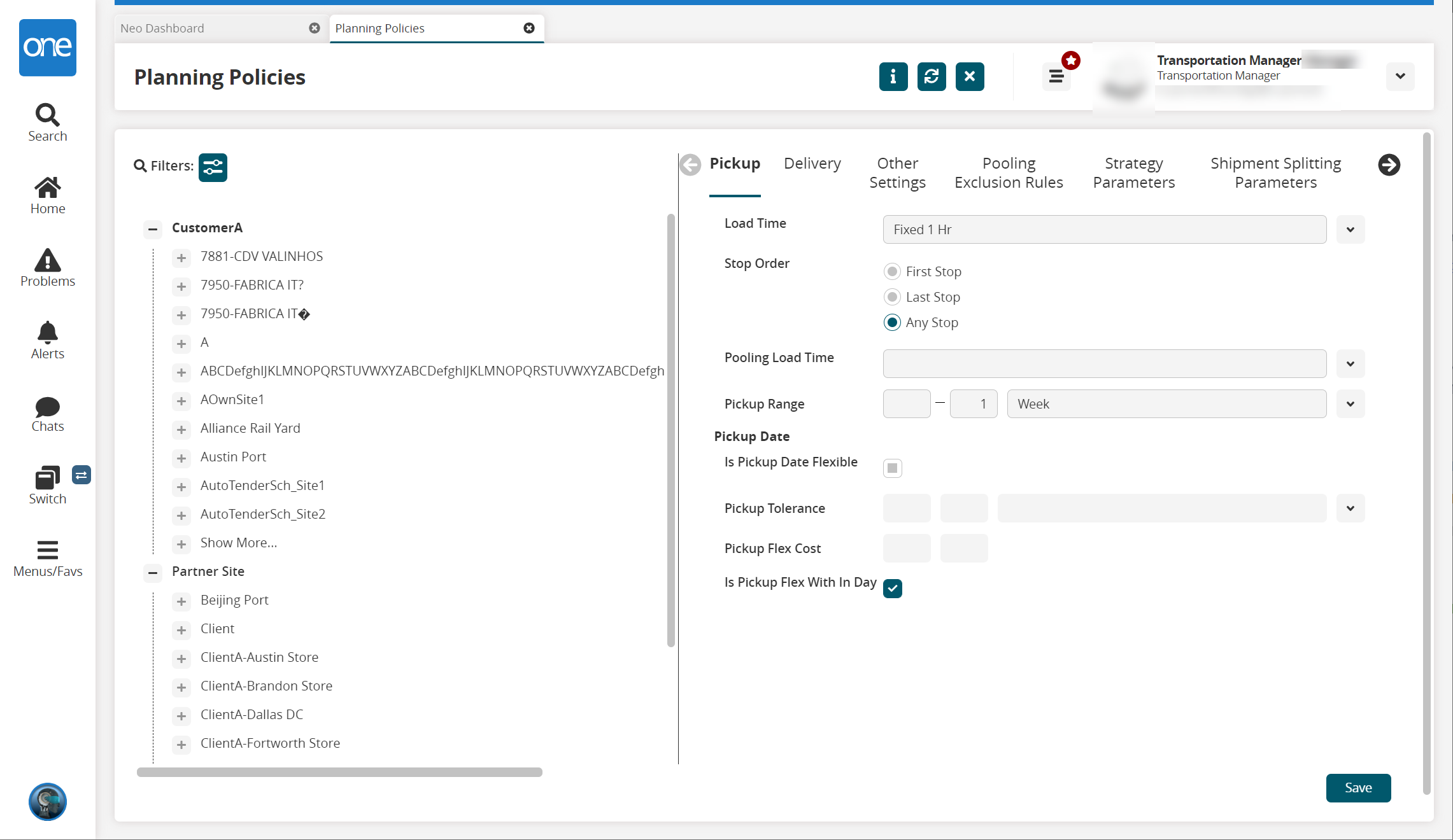Refresh the Planning Policies page
Viewport: 1453px width, 840px height.
click(931, 77)
